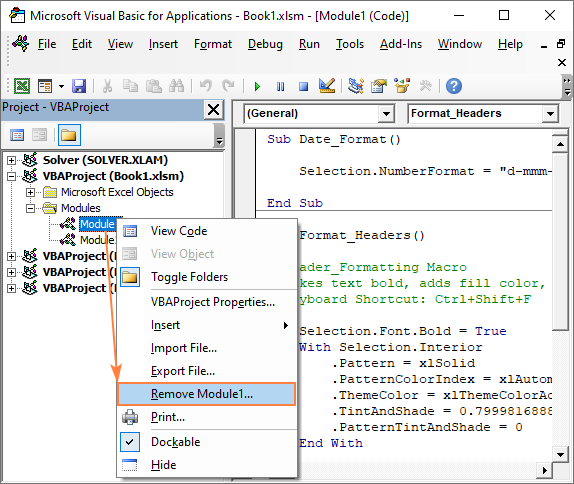Viewport: 574px width, 484px height.
Task: Click the Redo arrow icon
Action: pyautogui.click(x=228, y=86)
